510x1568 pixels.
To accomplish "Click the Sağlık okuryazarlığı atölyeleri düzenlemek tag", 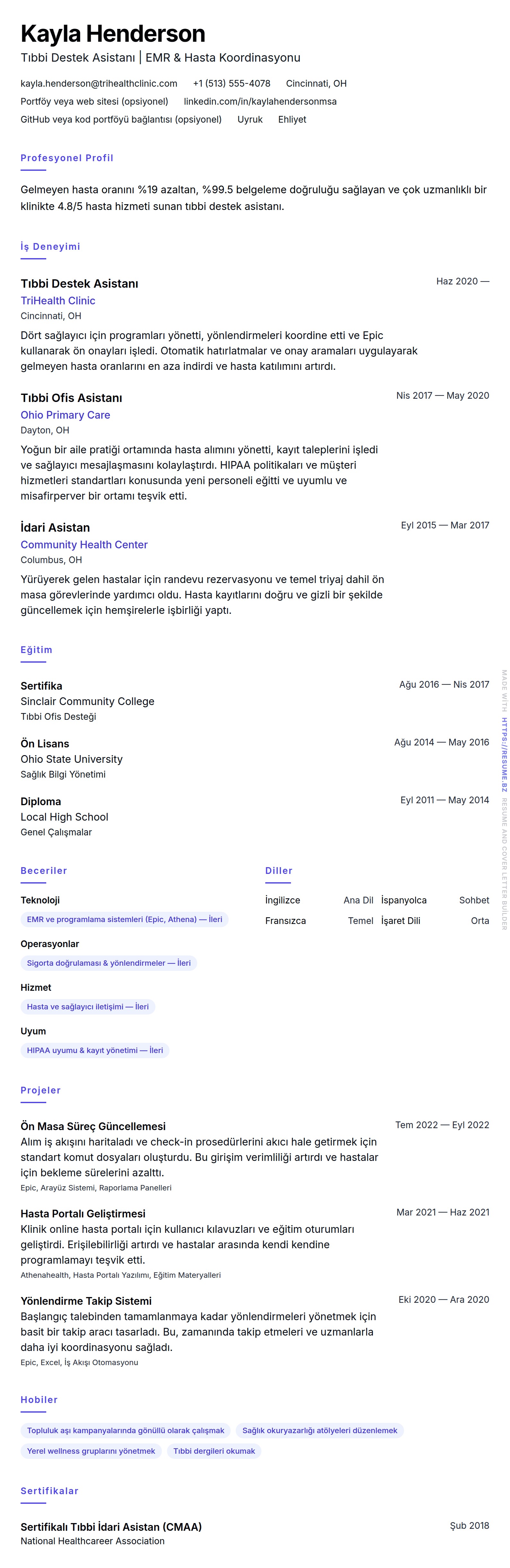I will click(x=320, y=1431).
